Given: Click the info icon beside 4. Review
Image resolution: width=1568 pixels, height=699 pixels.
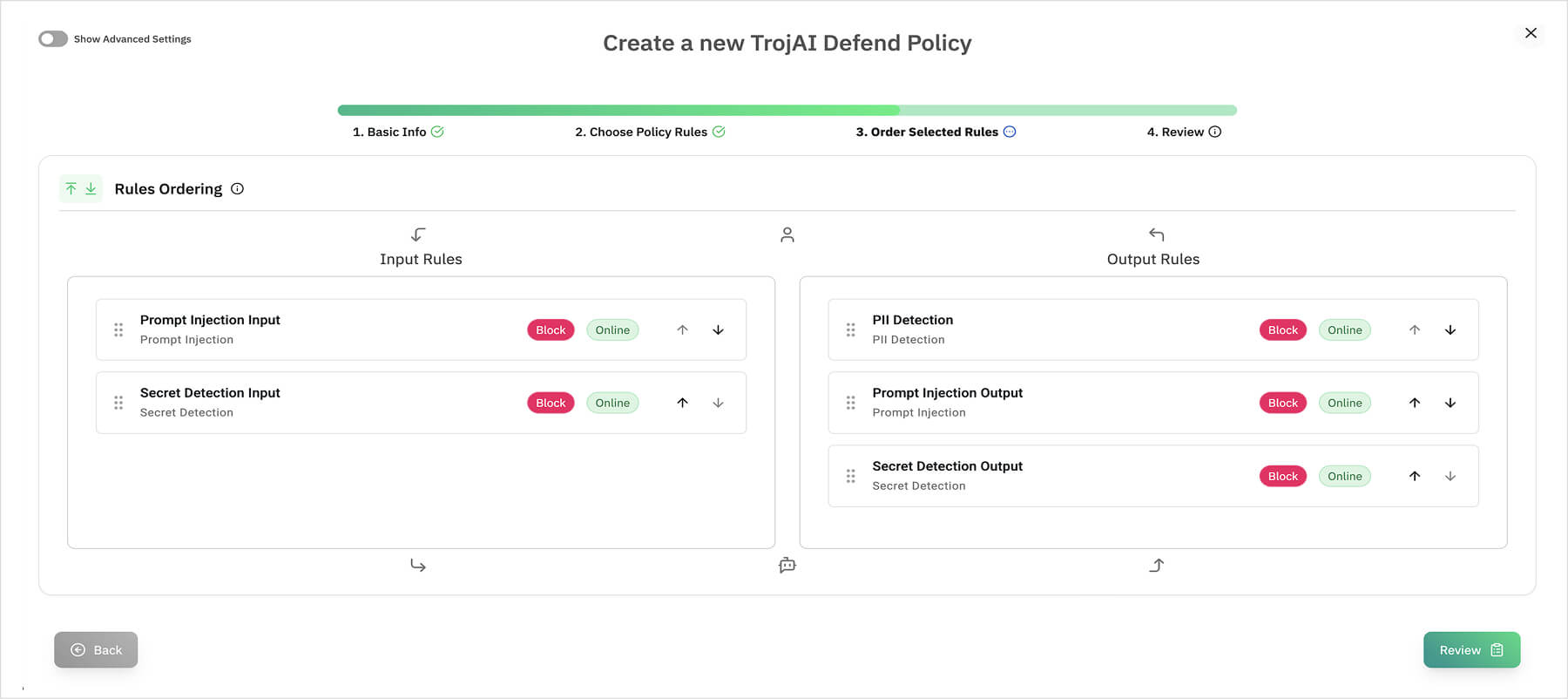Looking at the screenshot, I should (1215, 132).
